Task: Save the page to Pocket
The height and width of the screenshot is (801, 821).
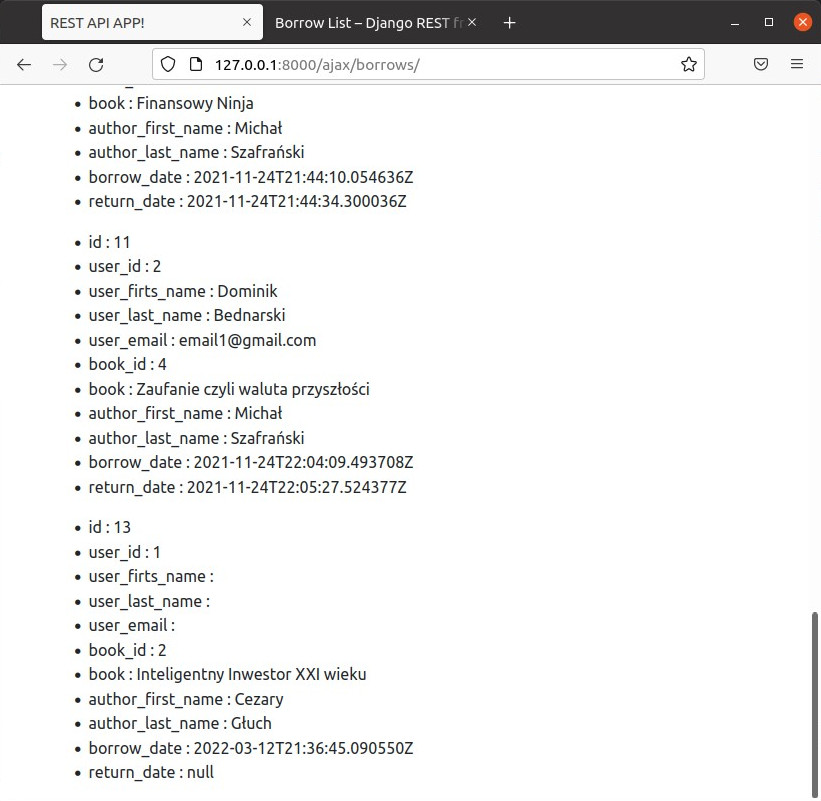Action: (761, 64)
